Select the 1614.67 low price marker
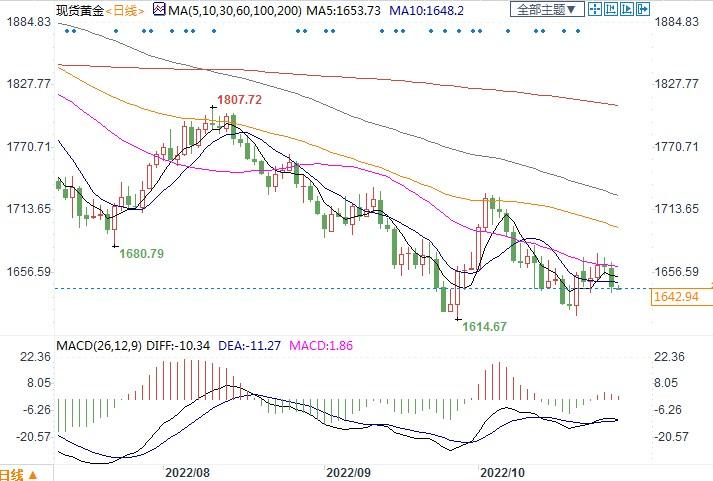 coord(484,326)
